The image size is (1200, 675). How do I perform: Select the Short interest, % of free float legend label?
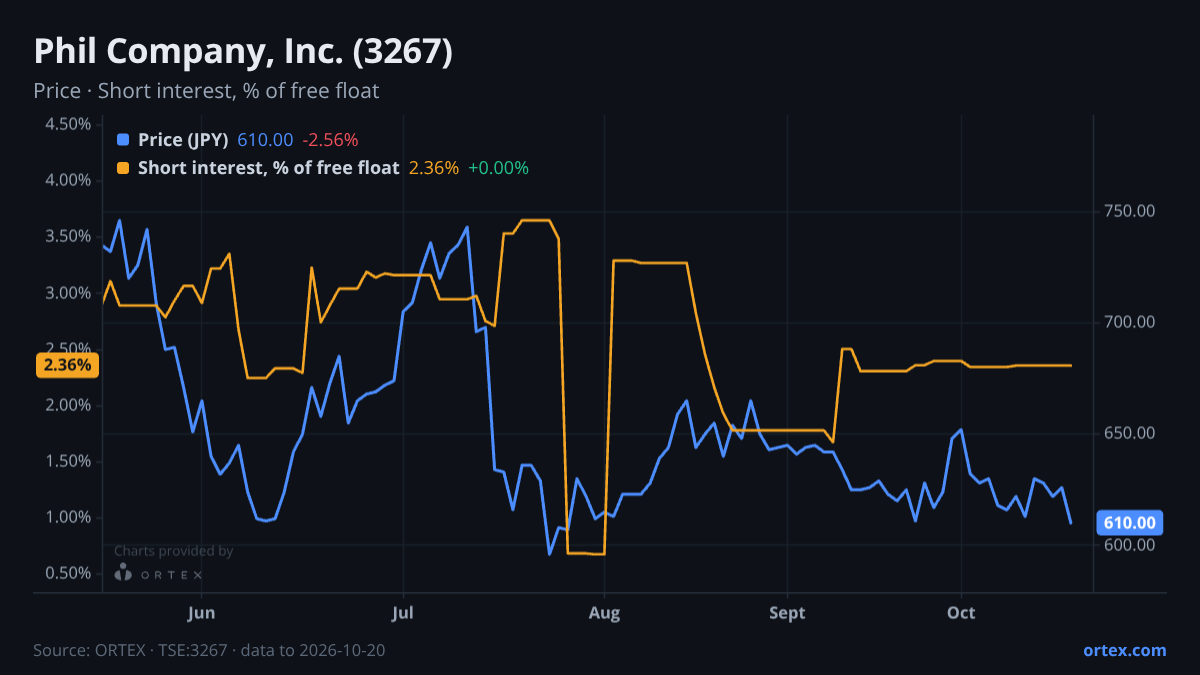click(269, 168)
